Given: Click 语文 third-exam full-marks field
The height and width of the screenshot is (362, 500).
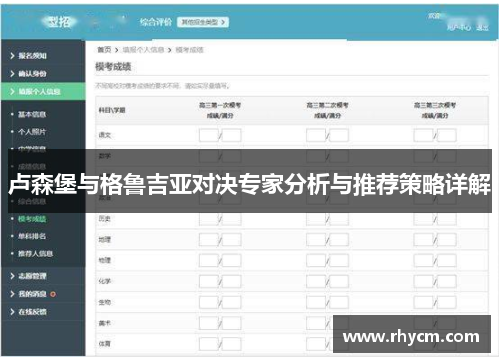Looking at the screenshot, I should (x=446, y=135).
